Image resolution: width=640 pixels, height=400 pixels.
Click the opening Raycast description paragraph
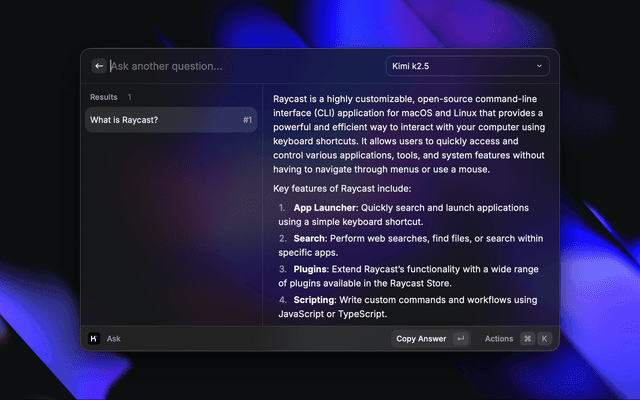(x=408, y=135)
